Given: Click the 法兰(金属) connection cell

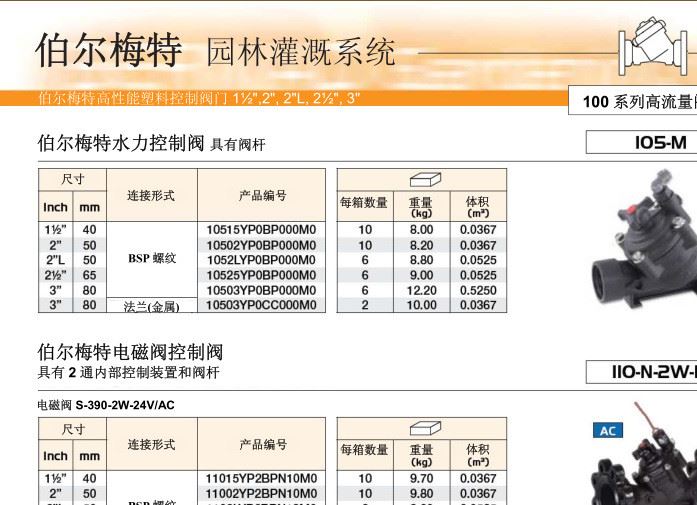Looking at the screenshot, I should [152, 306].
